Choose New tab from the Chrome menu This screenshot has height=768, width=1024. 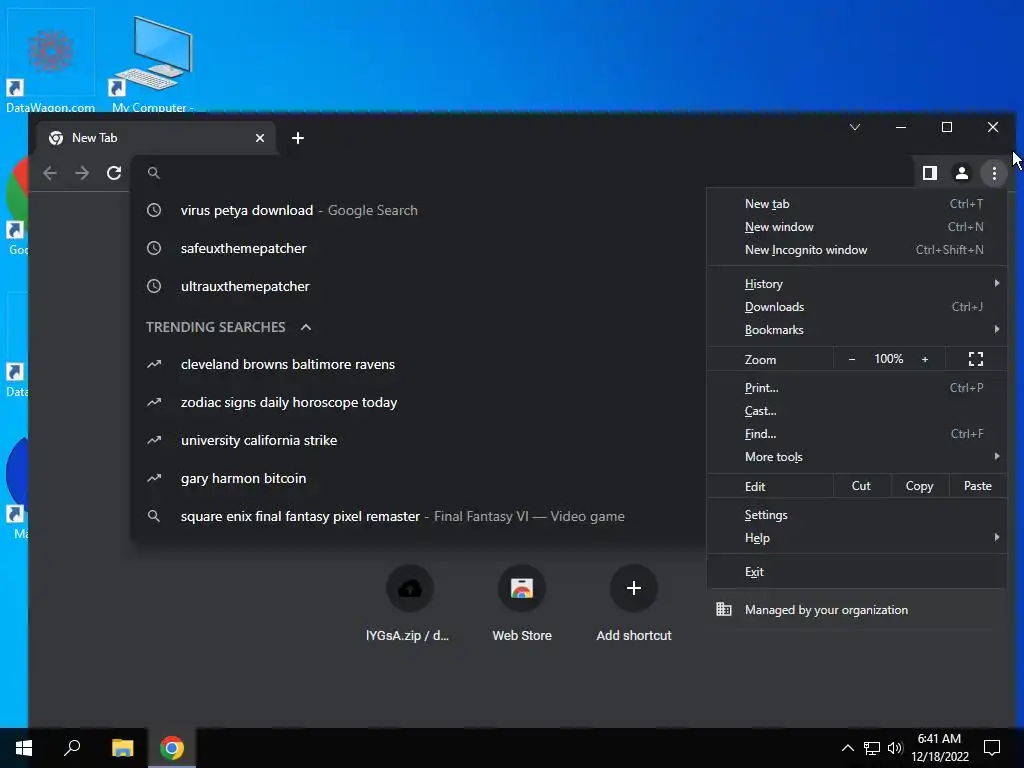[x=857, y=204]
